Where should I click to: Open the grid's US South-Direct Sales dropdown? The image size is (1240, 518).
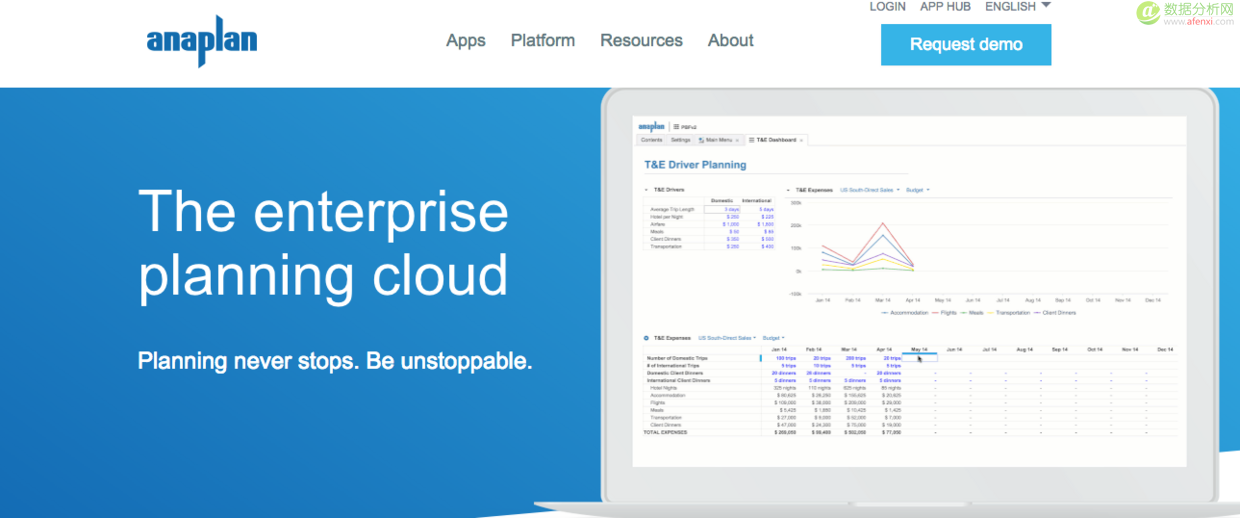click(727, 338)
